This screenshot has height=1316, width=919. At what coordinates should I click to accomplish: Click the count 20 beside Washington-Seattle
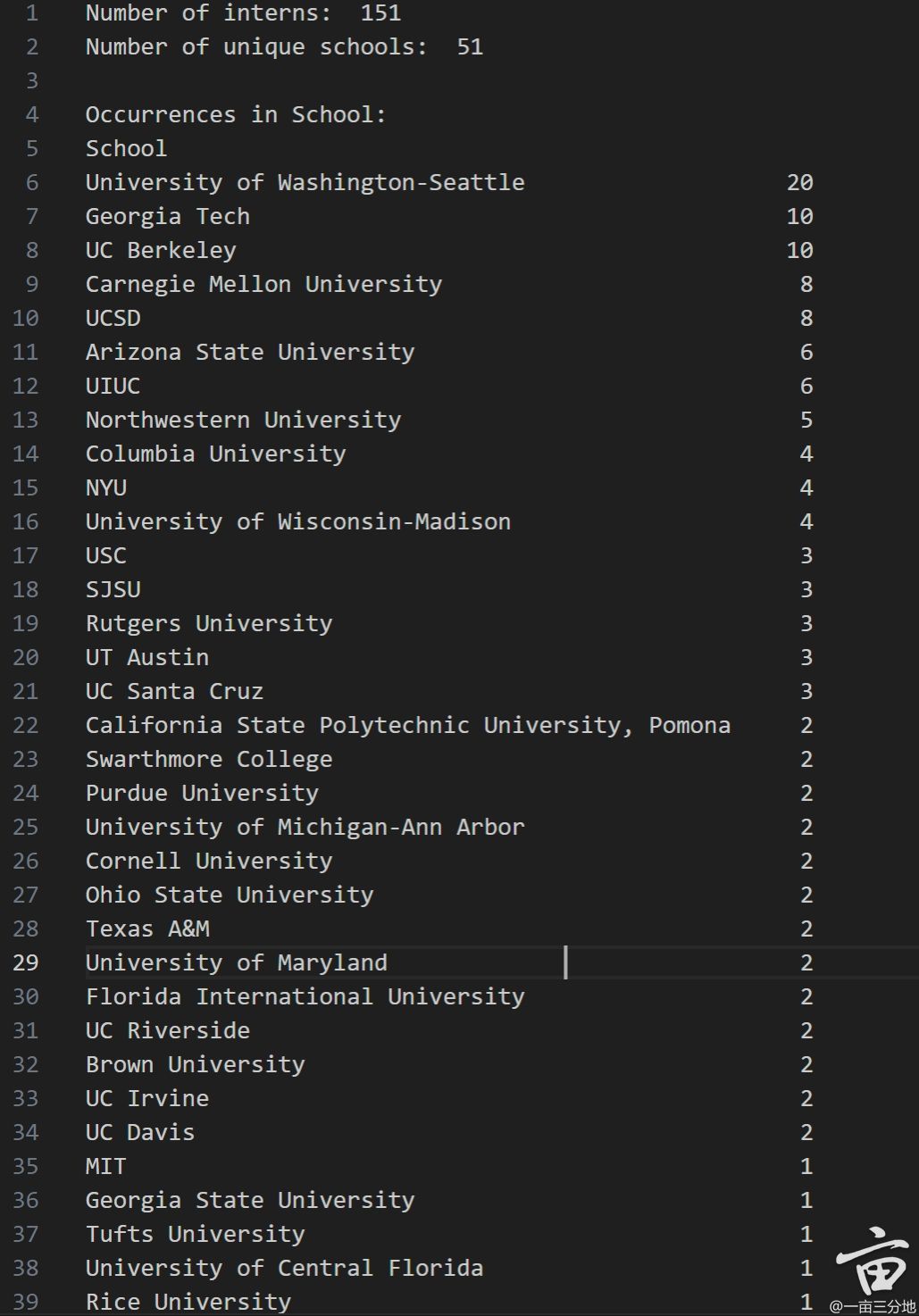(x=799, y=182)
